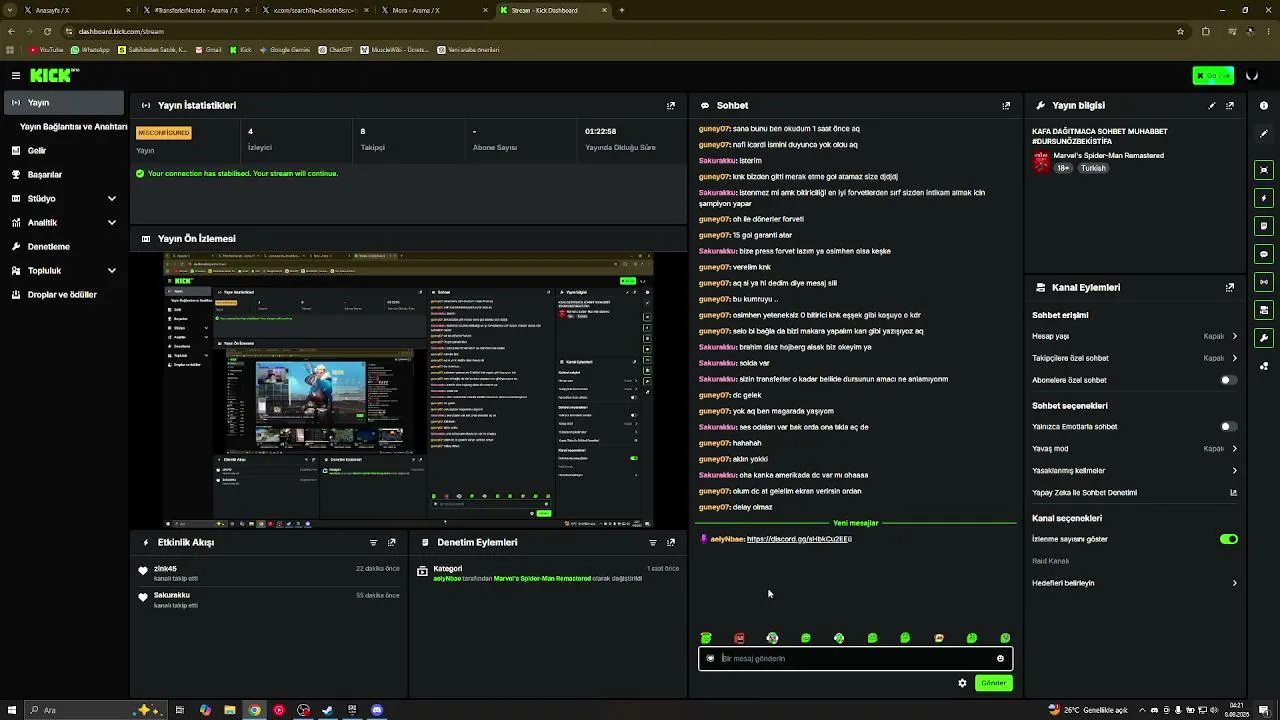The height and width of the screenshot is (720, 1280).
Task: Toggle Abonelere özel sohbet switch
Action: tap(1228, 380)
